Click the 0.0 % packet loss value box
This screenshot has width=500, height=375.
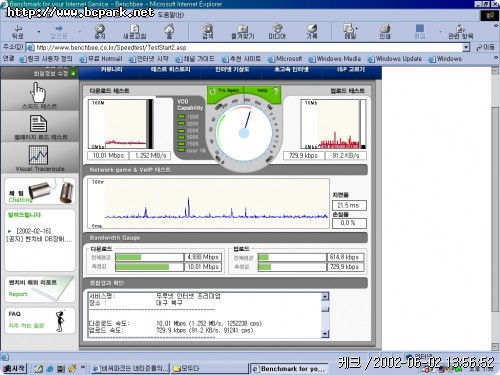pos(349,223)
